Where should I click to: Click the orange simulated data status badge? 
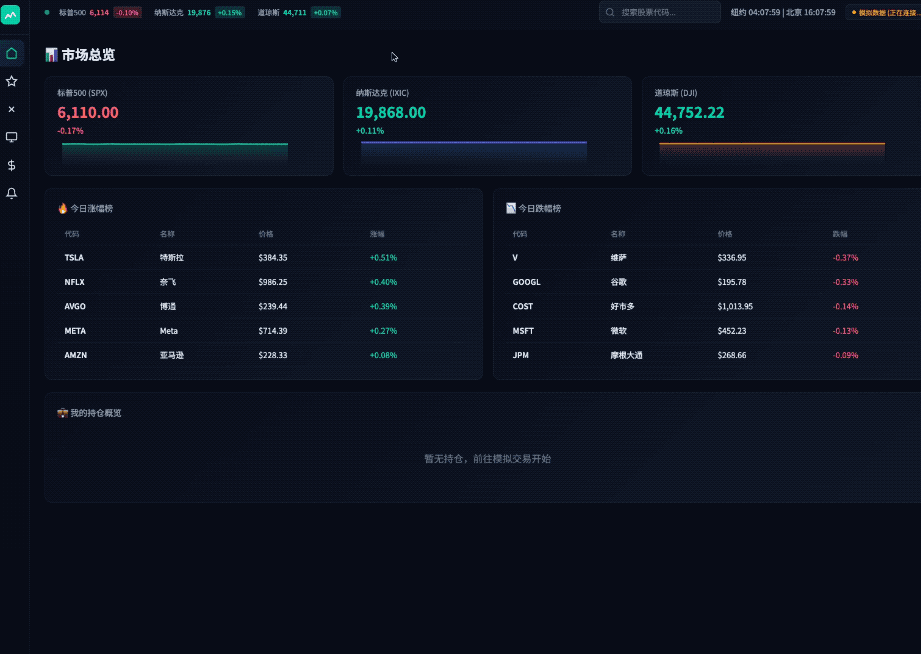pyautogui.click(x=884, y=13)
